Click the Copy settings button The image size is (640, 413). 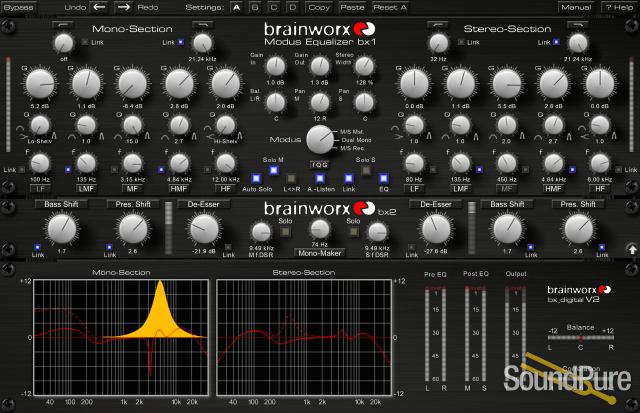click(x=319, y=7)
